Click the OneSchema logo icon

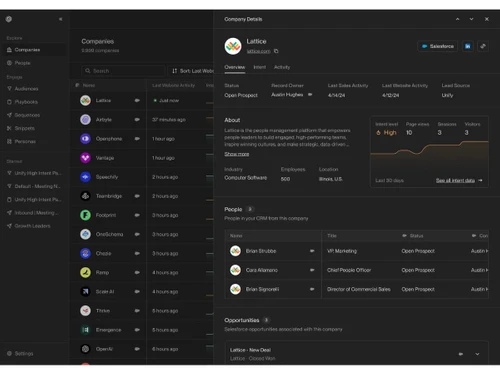[85, 234]
